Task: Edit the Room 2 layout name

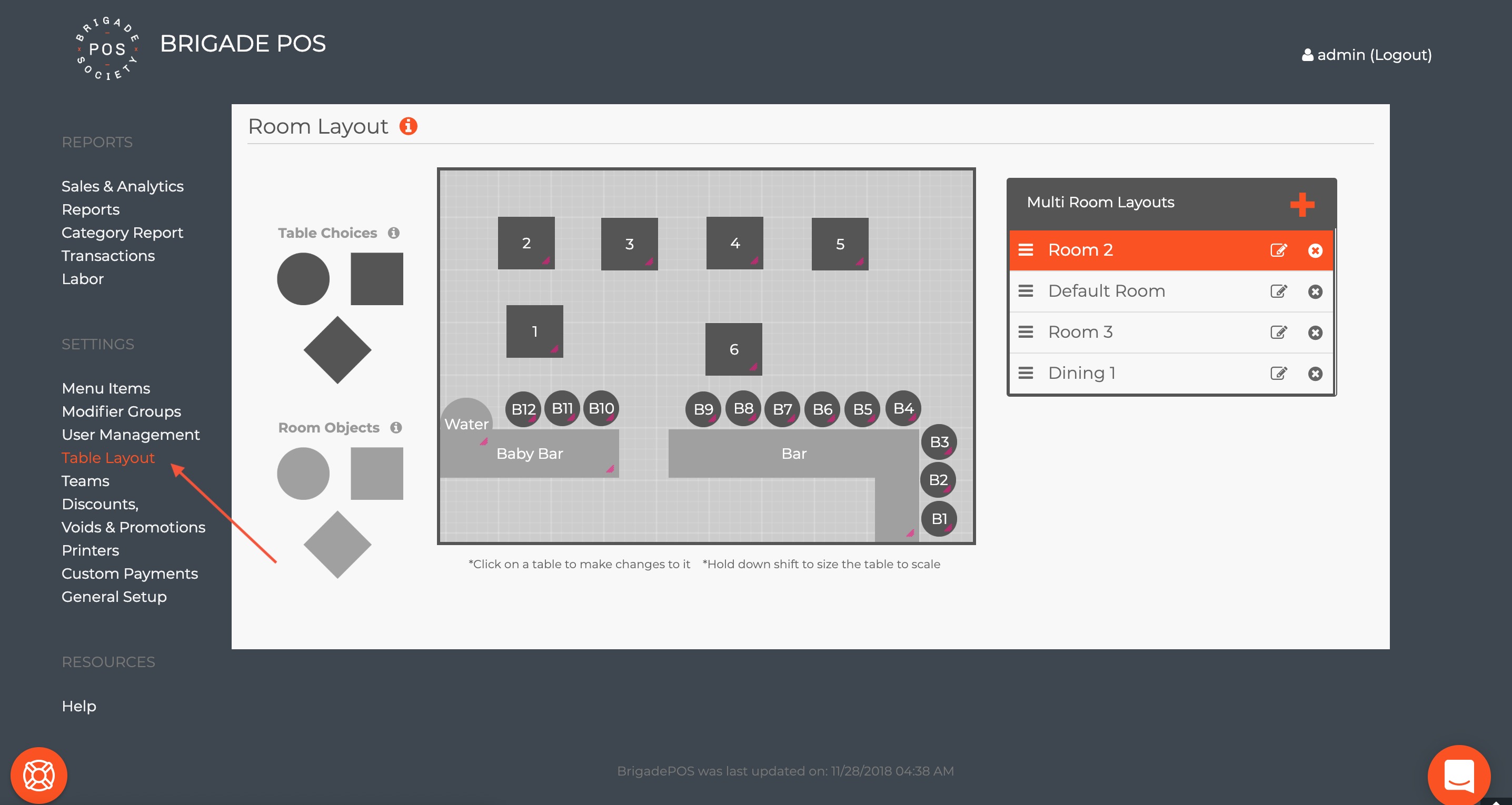Action: click(x=1278, y=250)
